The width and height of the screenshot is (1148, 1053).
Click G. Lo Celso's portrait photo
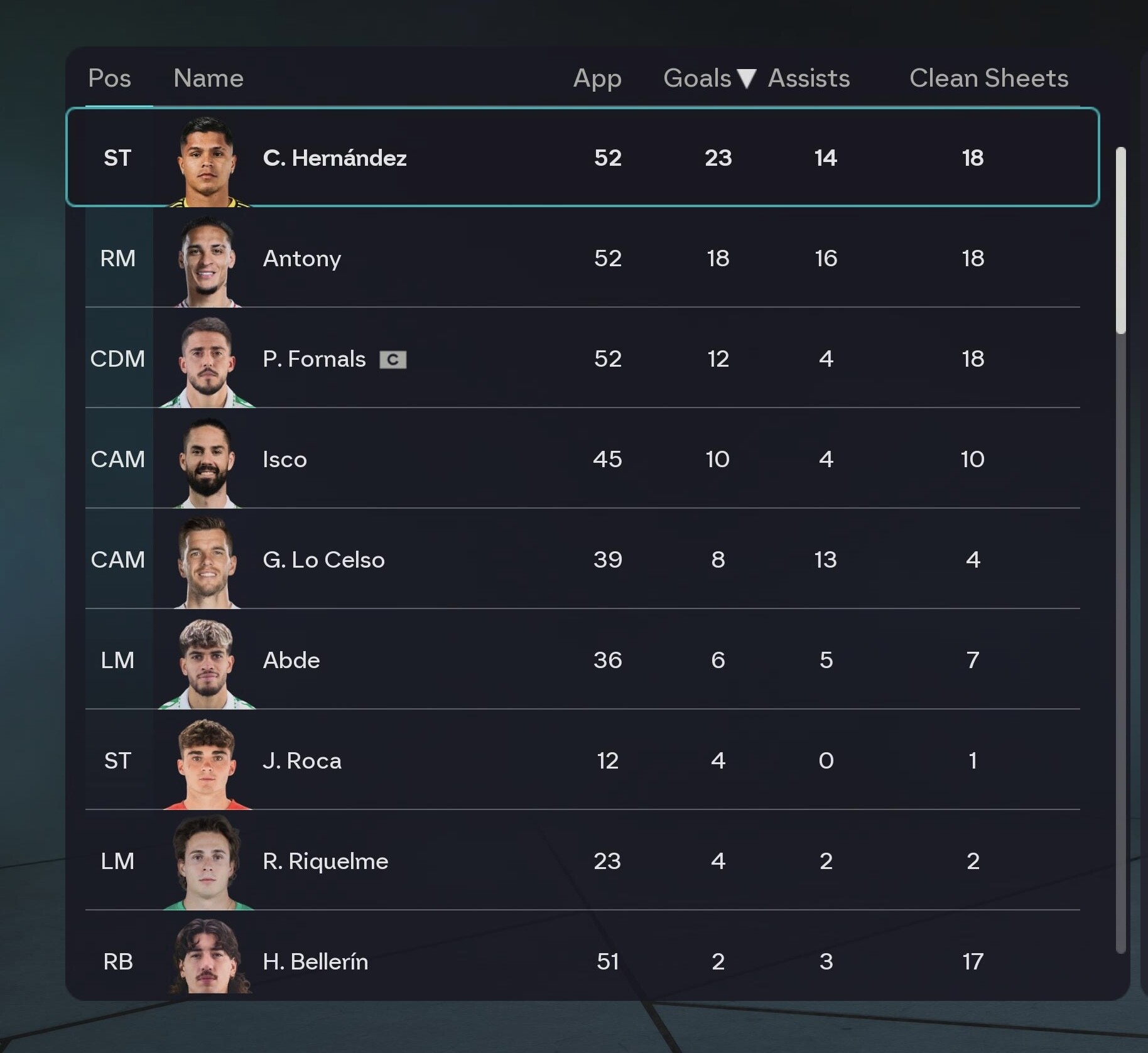pyautogui.click(x=208, y=563)
